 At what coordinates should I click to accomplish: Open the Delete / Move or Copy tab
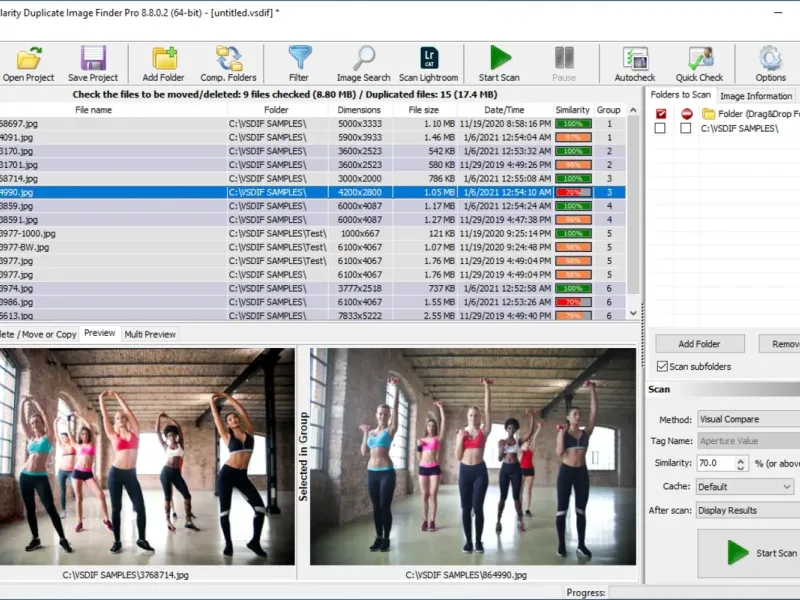pyautogui.click(x=38, y=334)
